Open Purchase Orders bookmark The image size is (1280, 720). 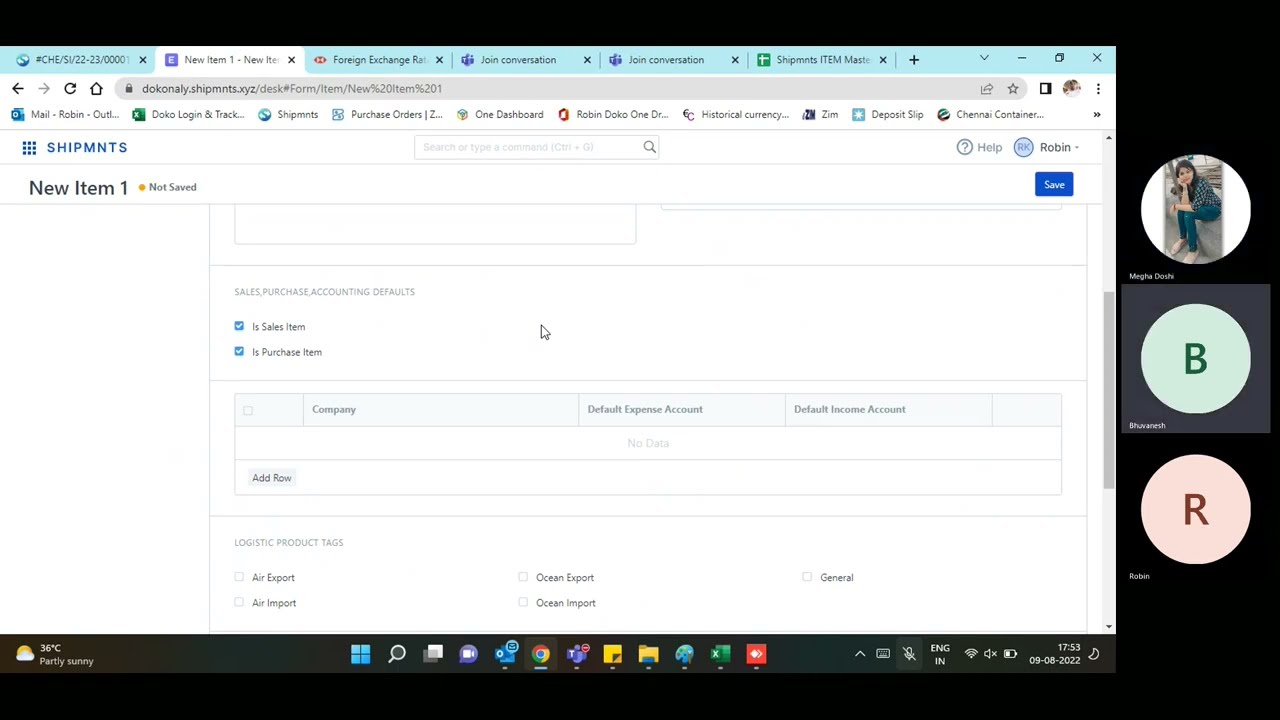click(x=387, y=115)
